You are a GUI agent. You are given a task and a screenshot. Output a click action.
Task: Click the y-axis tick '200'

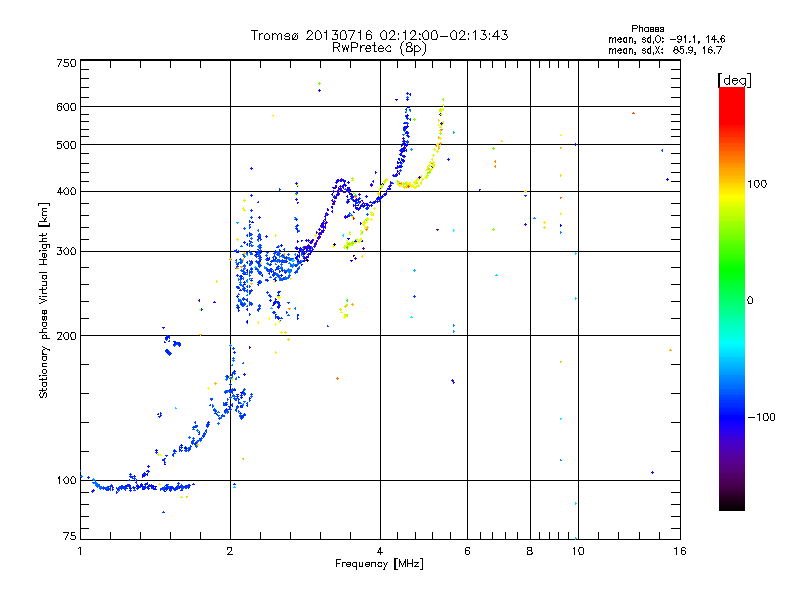[x=66, y=336]
